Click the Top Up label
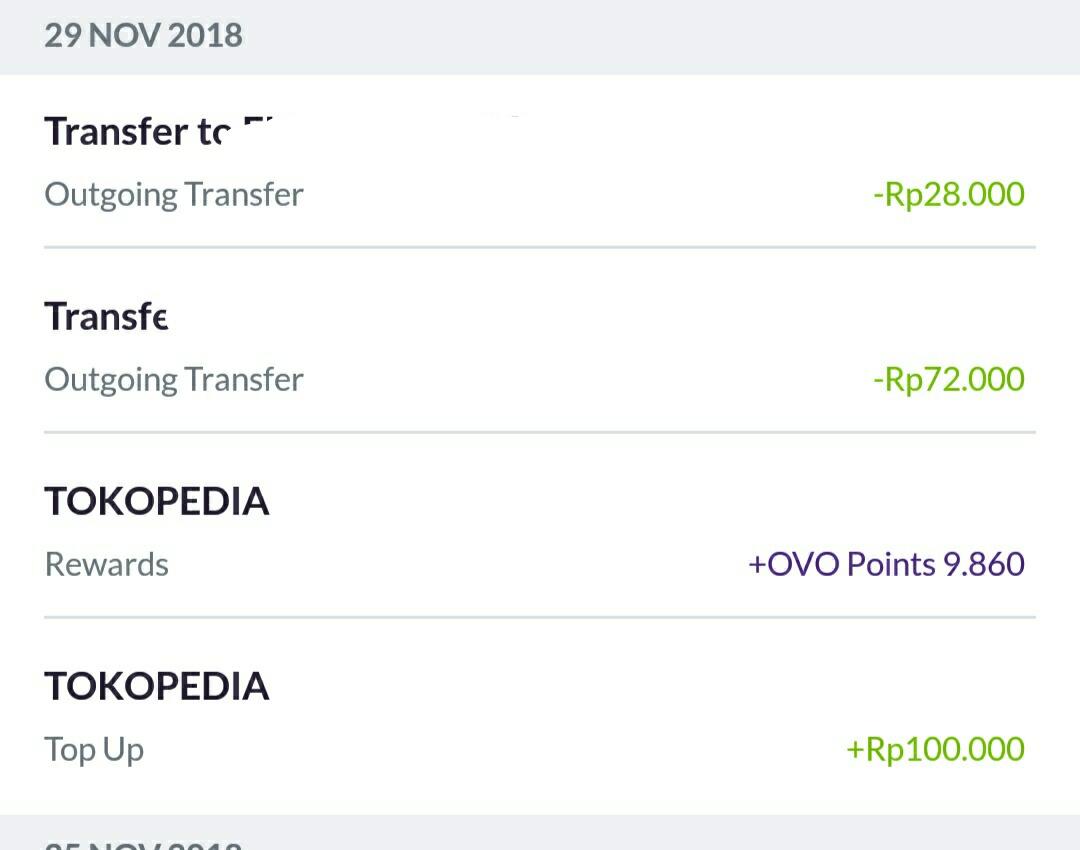Viewport: 1080px width, 850px height. 94,750
